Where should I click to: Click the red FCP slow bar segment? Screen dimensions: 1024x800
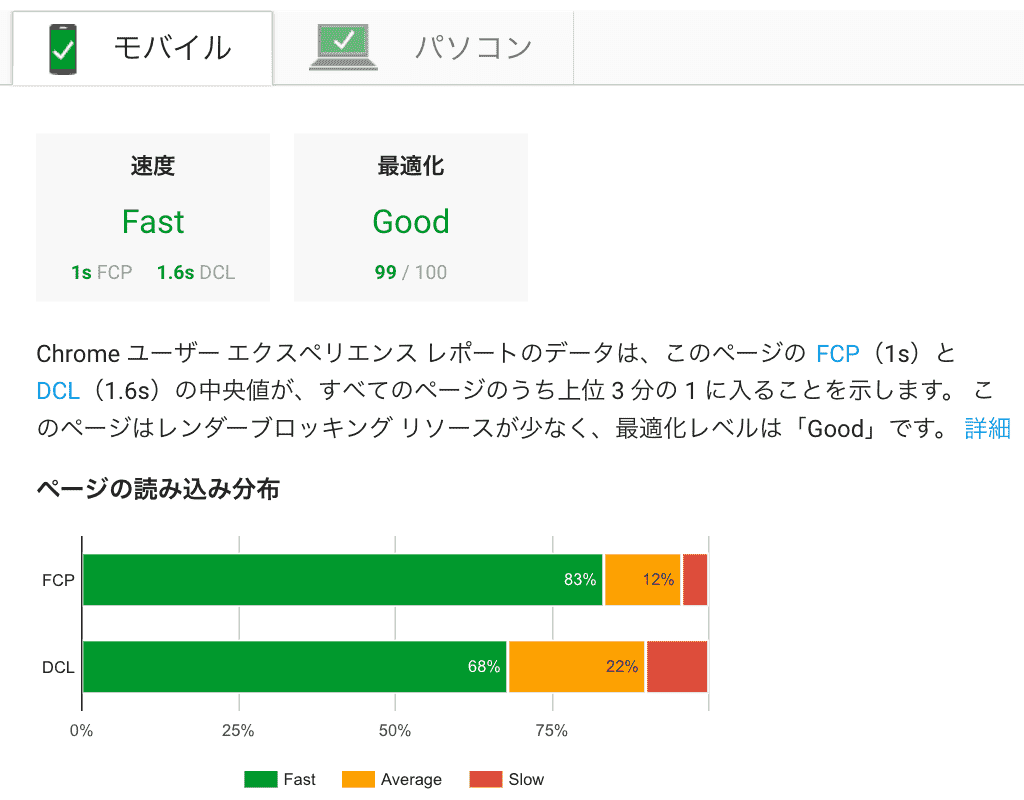[695, 580]
